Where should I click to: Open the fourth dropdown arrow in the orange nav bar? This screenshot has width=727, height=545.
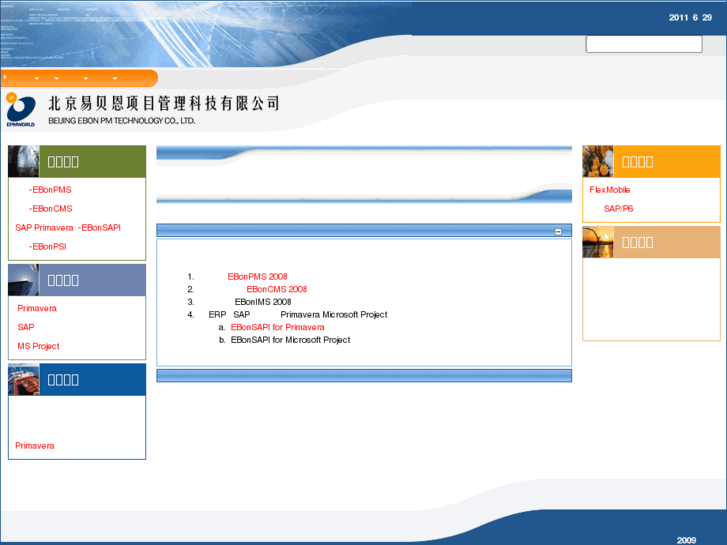[x=115, y=78]
